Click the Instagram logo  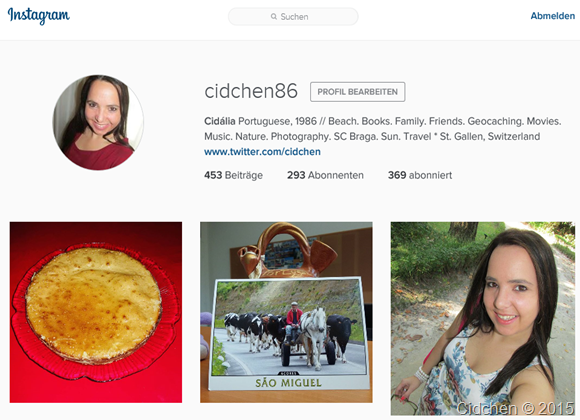click(38, 16)
